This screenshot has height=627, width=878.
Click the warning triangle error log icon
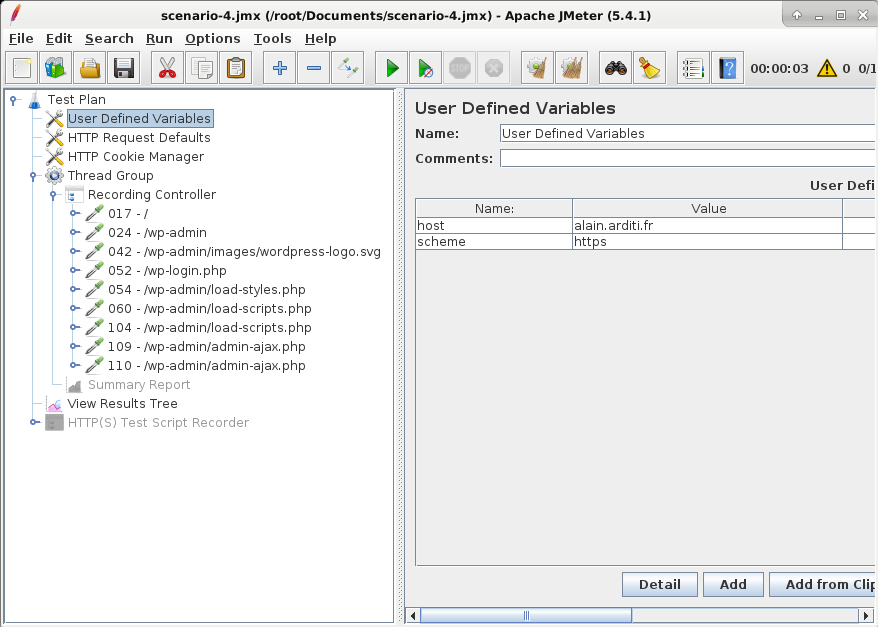pyautogui.click(x=826, y=68)
